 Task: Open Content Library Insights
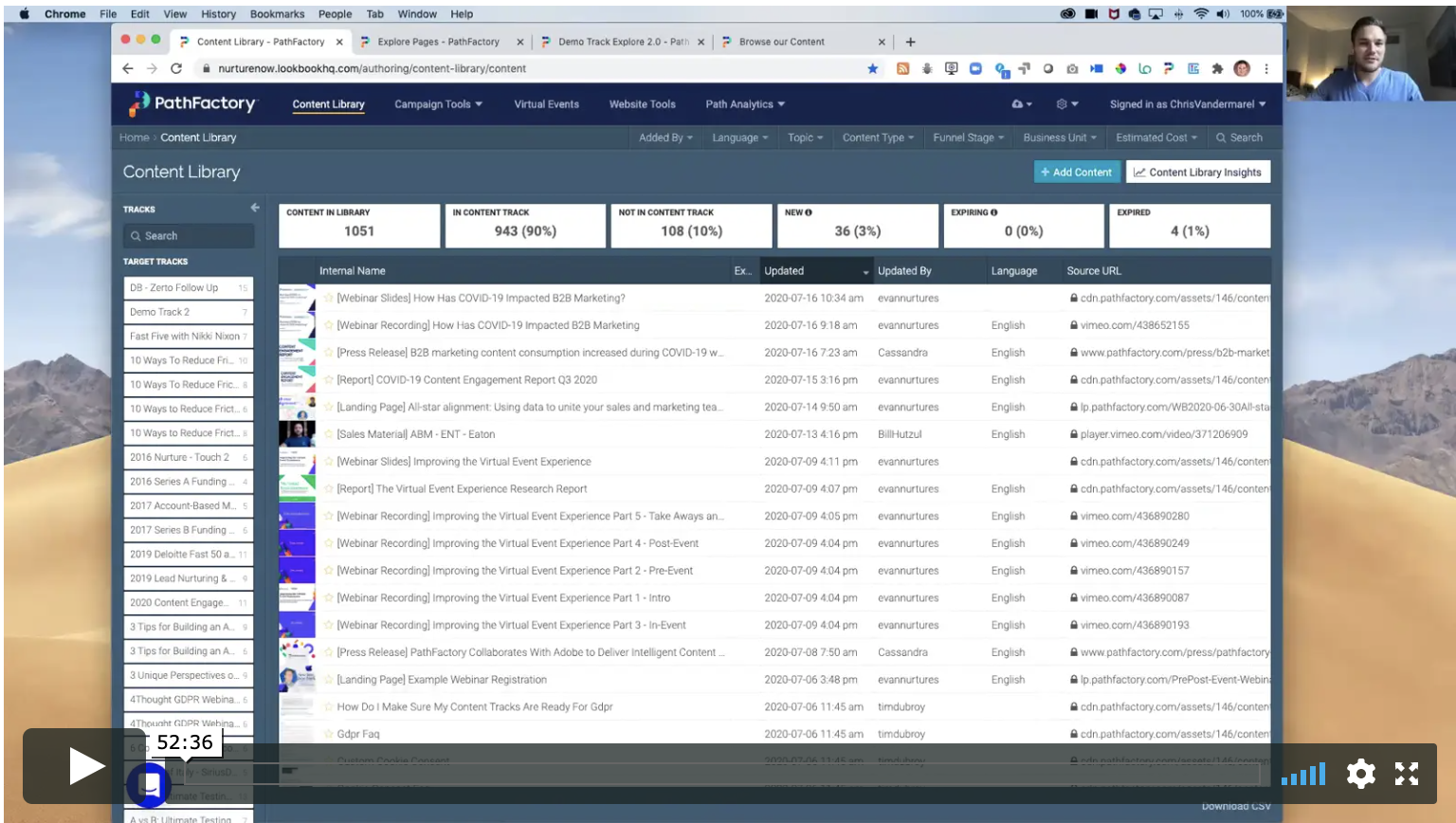pyautogui.click(x=1197, y=172)
